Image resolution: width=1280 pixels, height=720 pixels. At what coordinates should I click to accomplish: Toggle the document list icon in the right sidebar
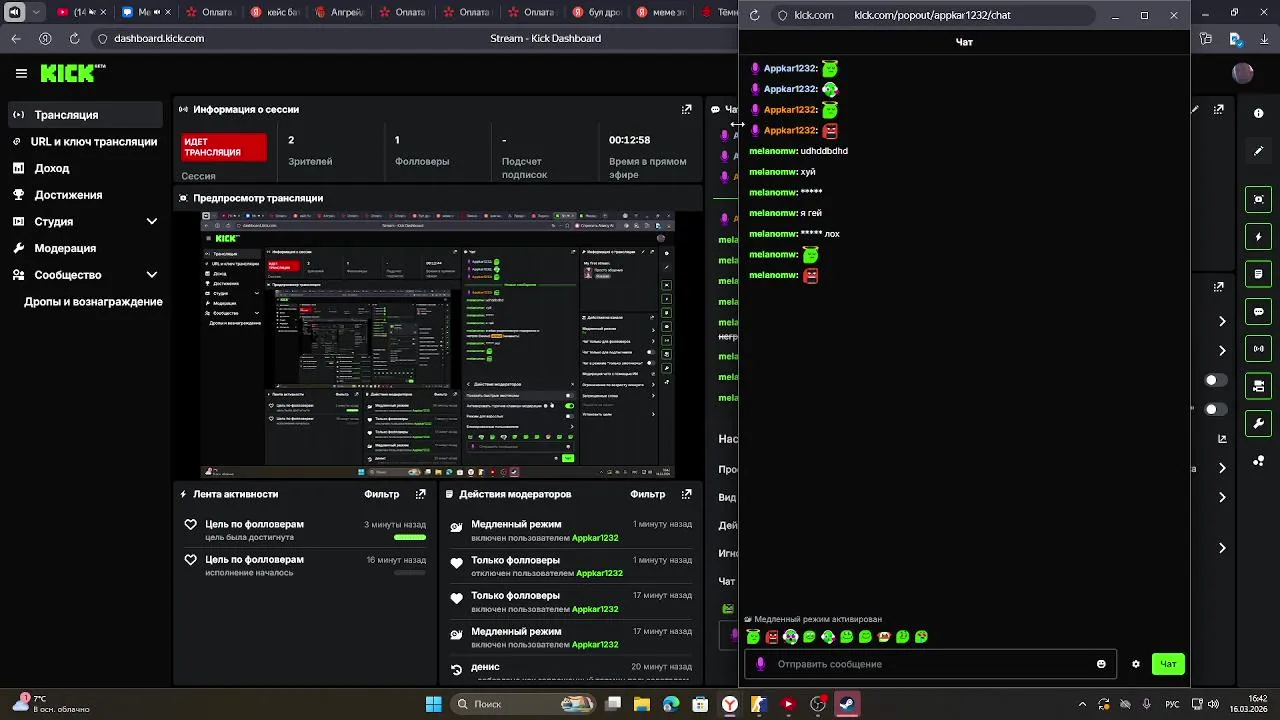[x=1259, y=274]
